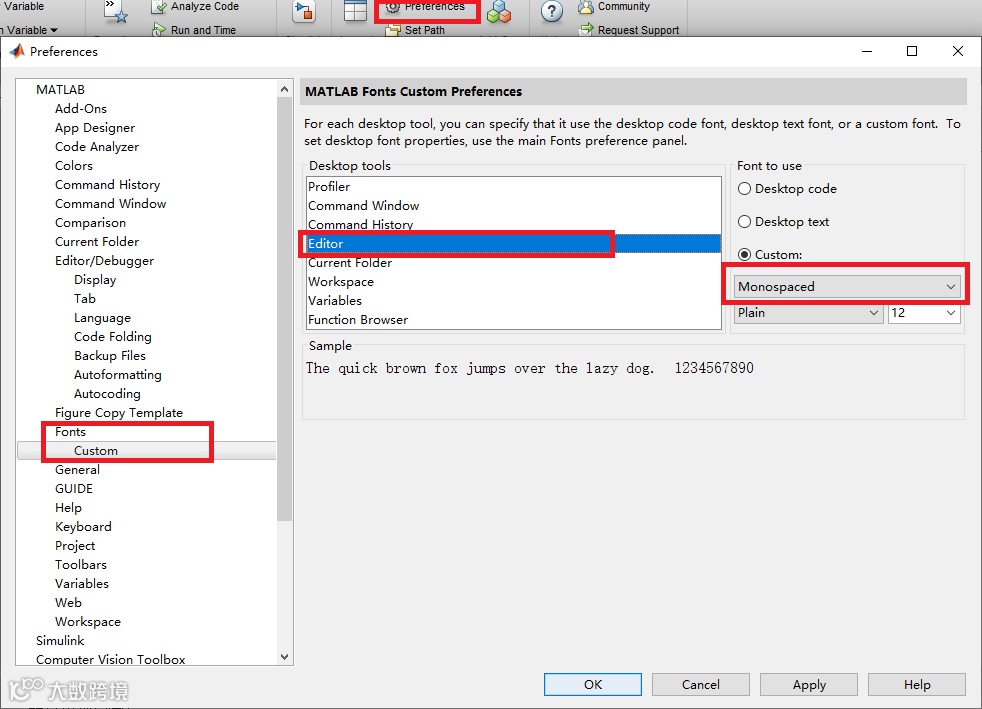Screen dimensions: 982x709
Task: Click the tree scrollbar up arrow
Action: (x=284, y=89)
